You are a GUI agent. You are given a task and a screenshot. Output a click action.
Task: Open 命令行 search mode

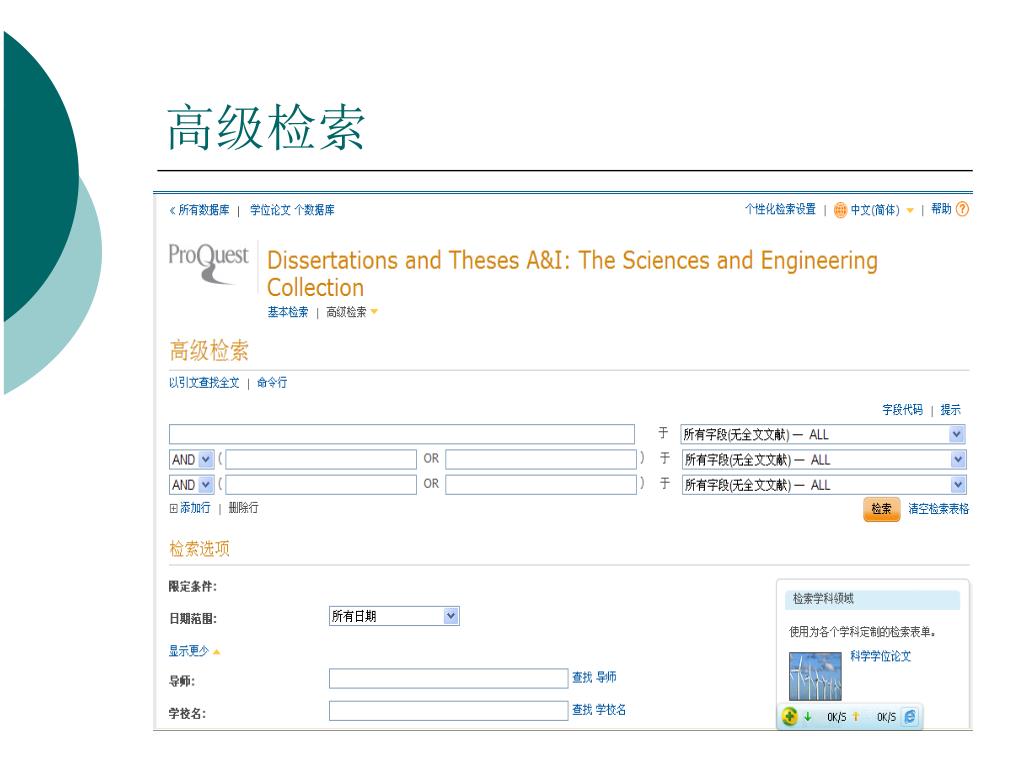272,383
